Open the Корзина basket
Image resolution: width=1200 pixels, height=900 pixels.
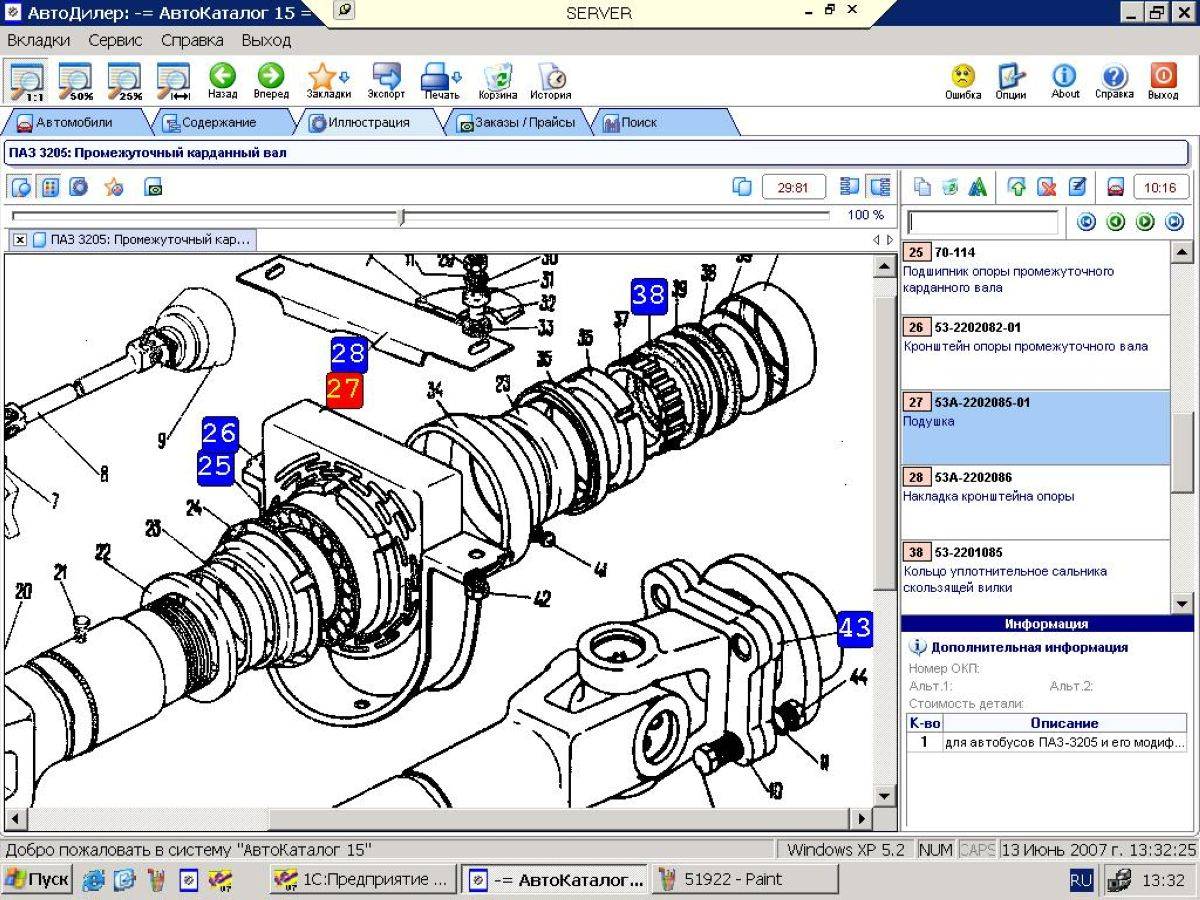point(498,81)
